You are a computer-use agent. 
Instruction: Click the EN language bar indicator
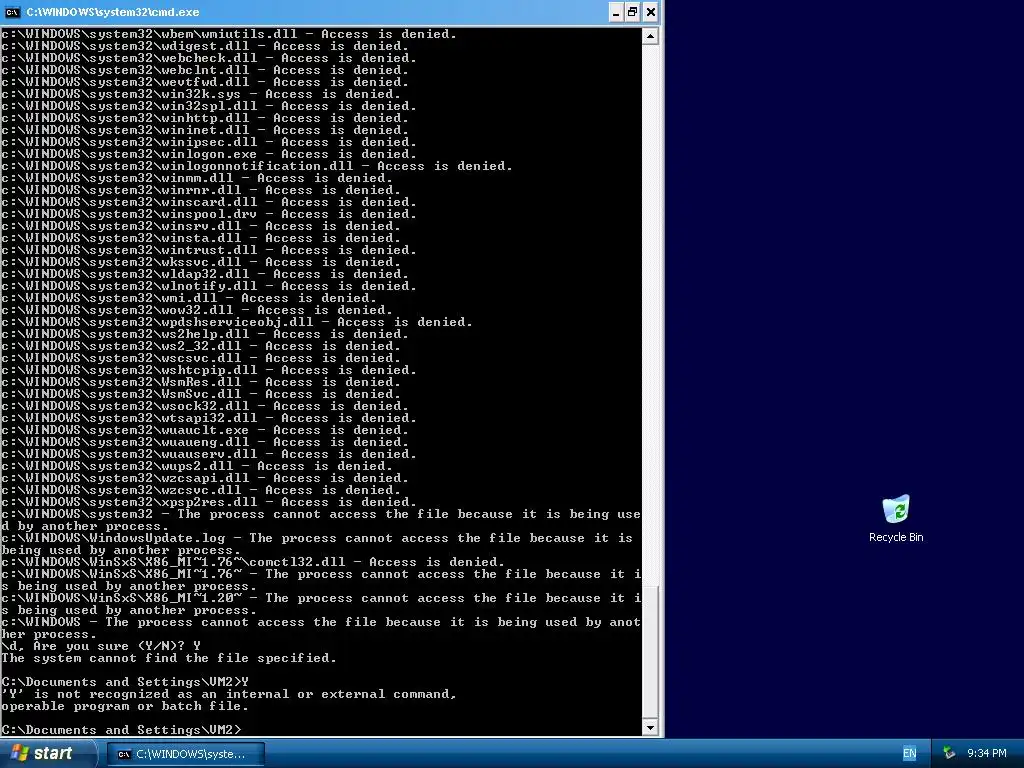(x=909, y=754)
